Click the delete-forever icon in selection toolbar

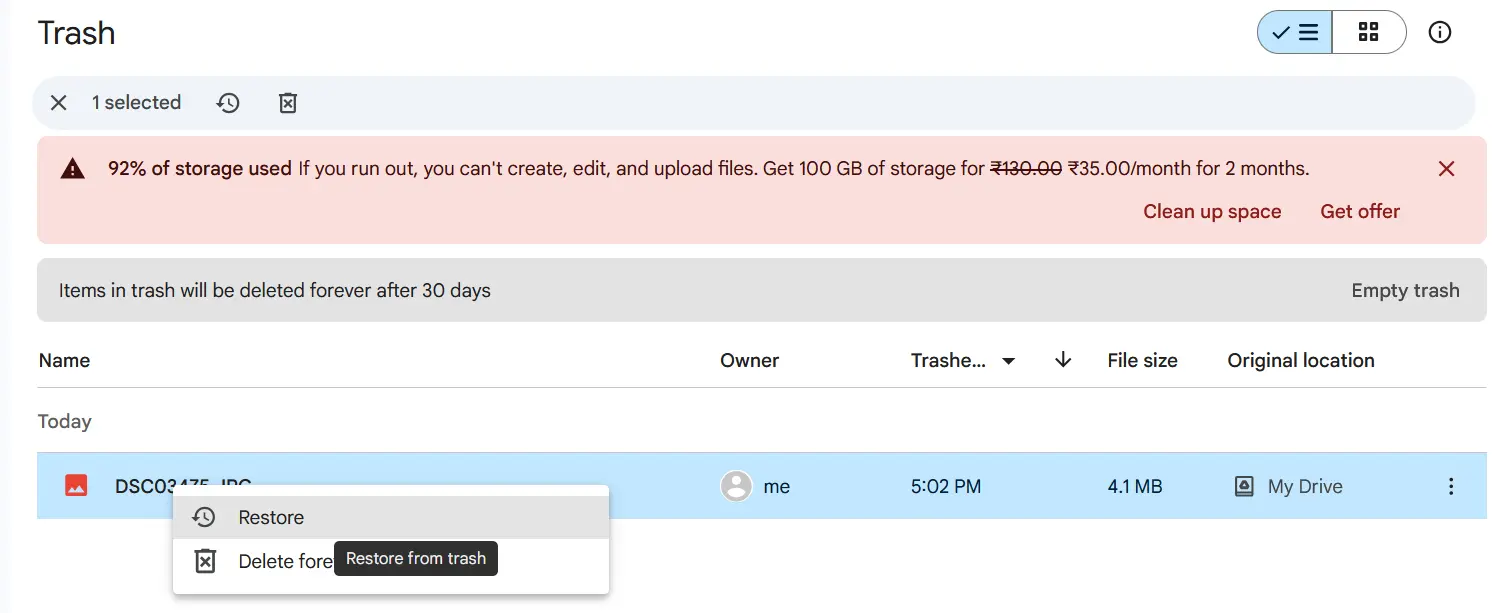coord(288,102)
